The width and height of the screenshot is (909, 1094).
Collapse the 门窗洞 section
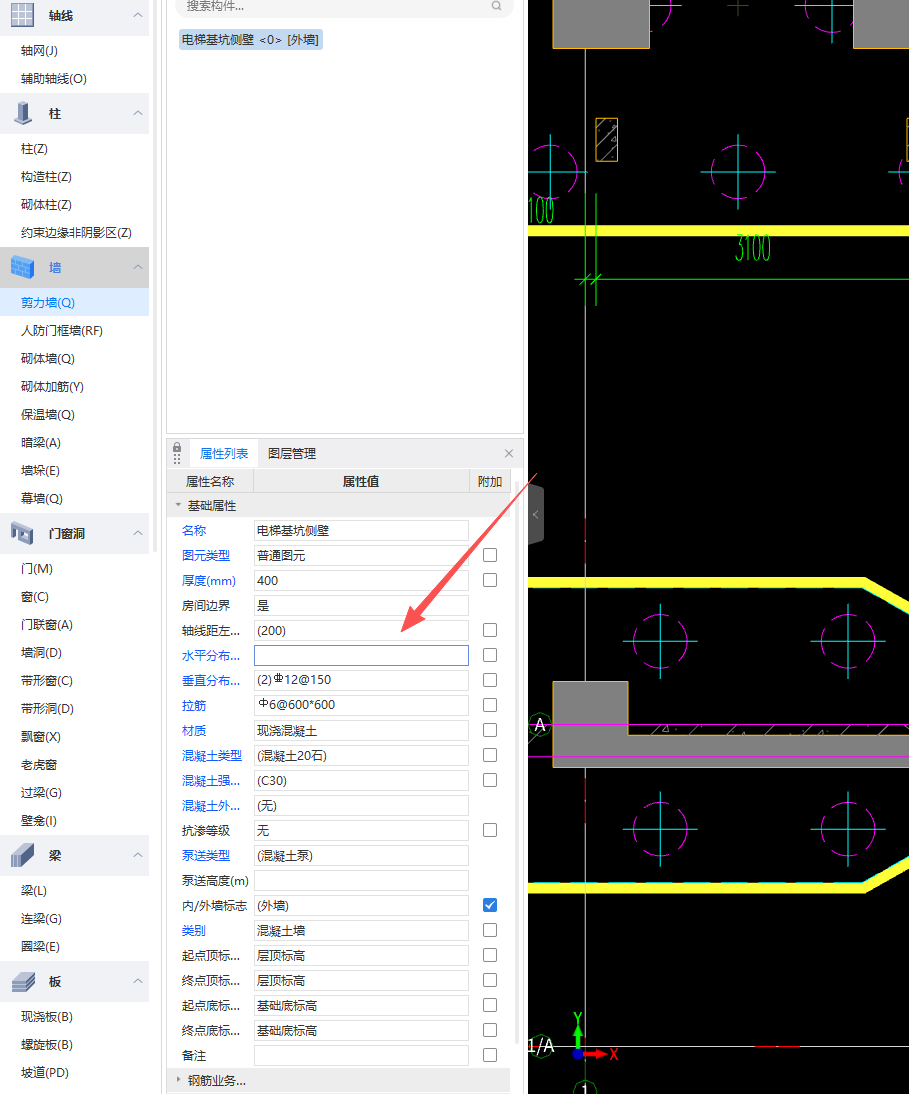pyautogui.click(x=138, y=533)
